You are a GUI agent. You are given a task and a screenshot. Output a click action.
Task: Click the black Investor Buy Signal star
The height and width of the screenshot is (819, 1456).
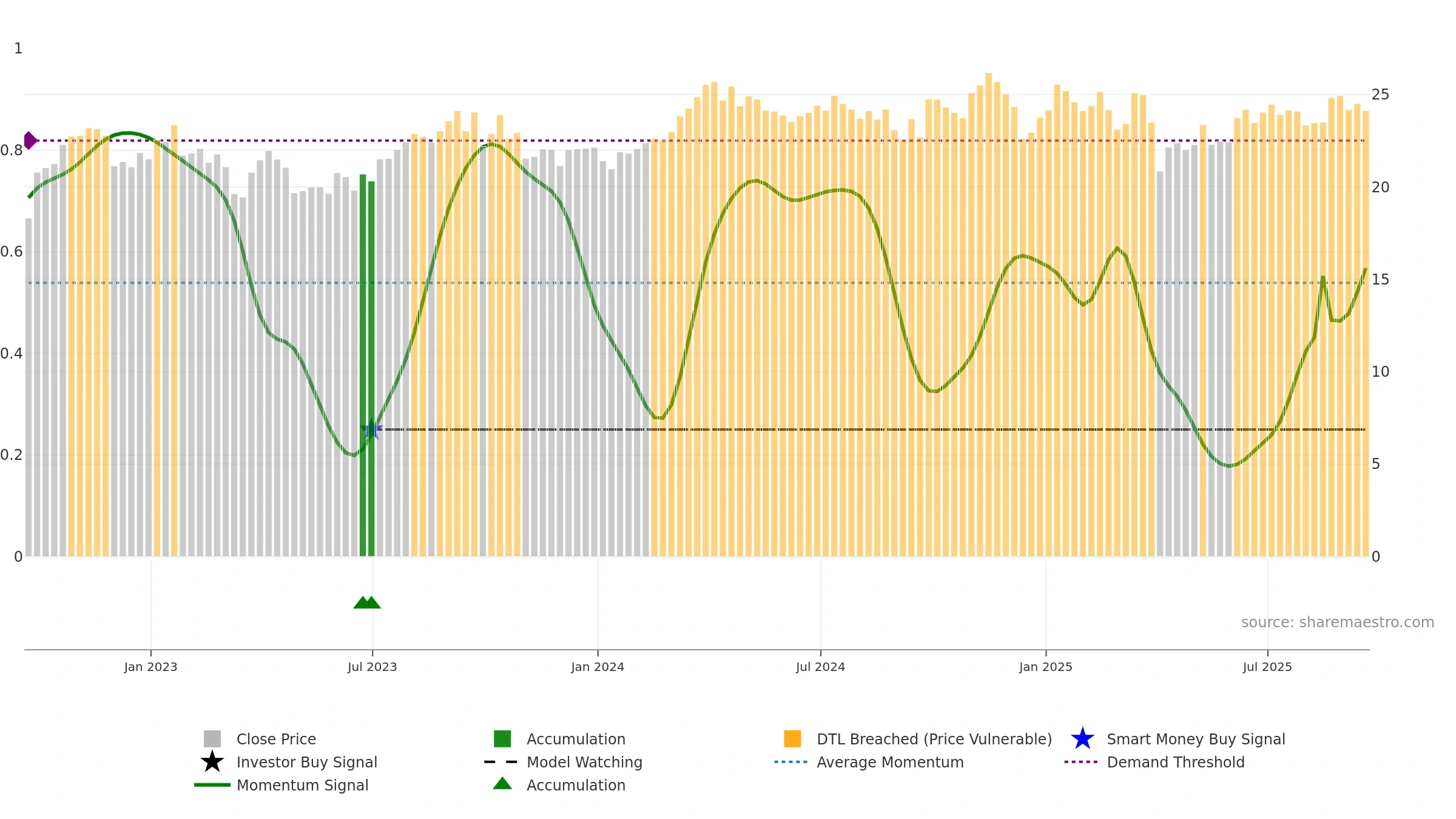click(212, 761)
